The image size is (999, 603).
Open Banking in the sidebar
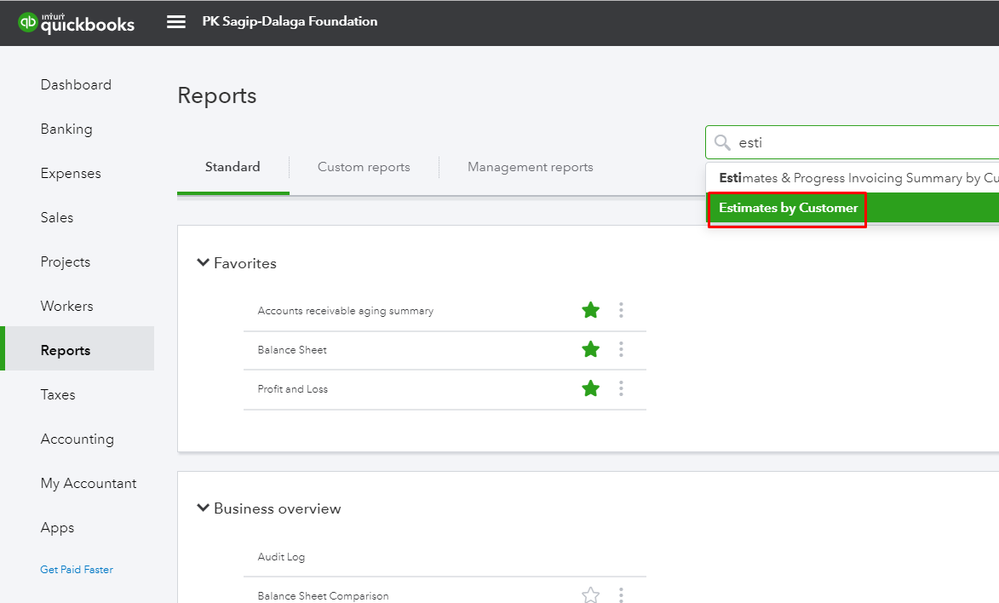[x=66, y=129]
